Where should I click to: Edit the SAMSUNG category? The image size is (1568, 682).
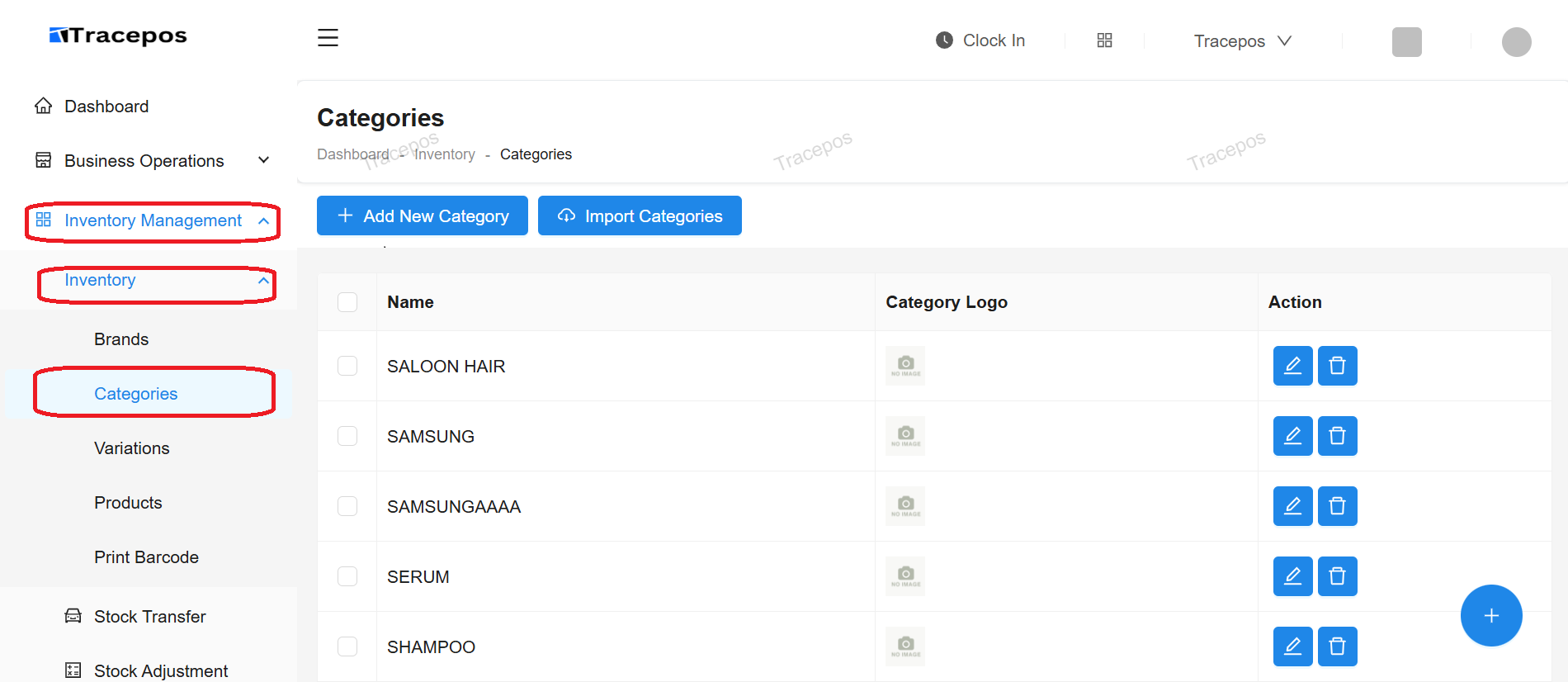(x=1292, y=436)
